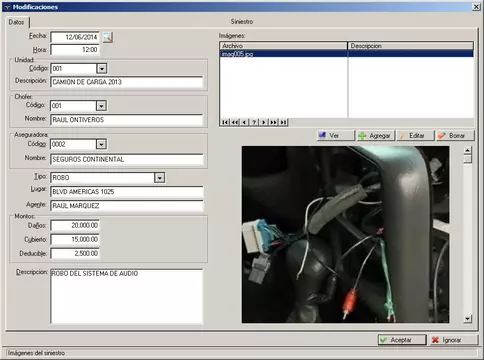Discard changes with Ignorar
Image resolution: width=484 pixels, height=360 pixels.
pyautogui.click(x=454, y=340)
